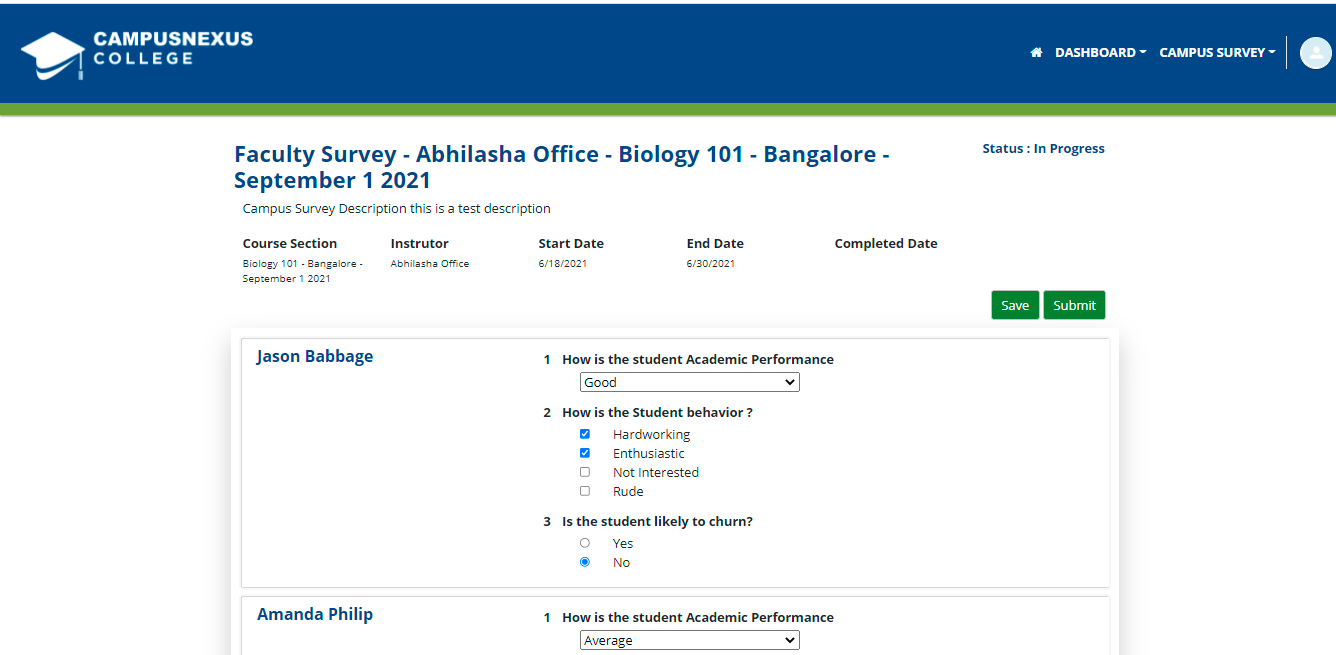The height and width of the screenshot is (655, 1336).
Task: Check the Rude behavior option
Action: point(585,490)
